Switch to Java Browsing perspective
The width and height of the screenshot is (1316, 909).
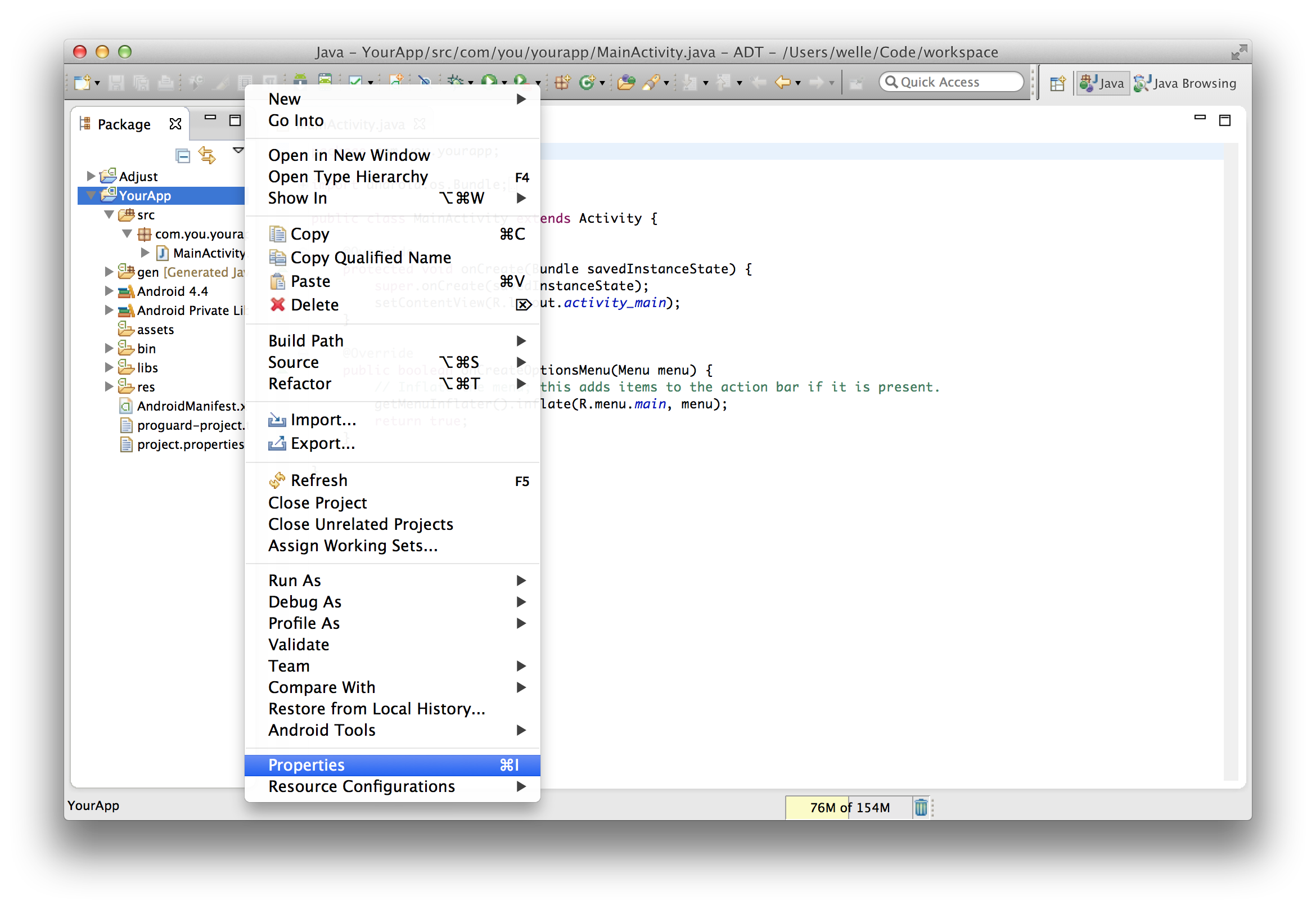[1186, 84]
